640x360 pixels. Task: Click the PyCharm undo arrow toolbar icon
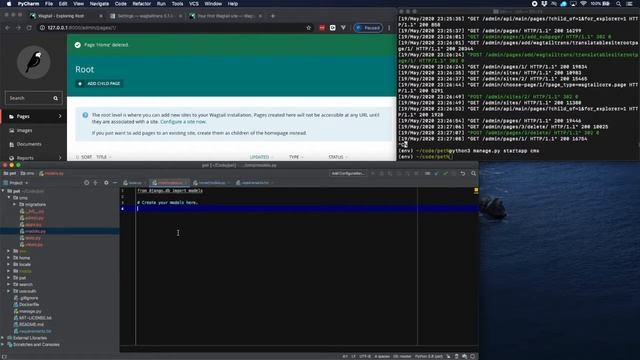click(x=463, y=173)
